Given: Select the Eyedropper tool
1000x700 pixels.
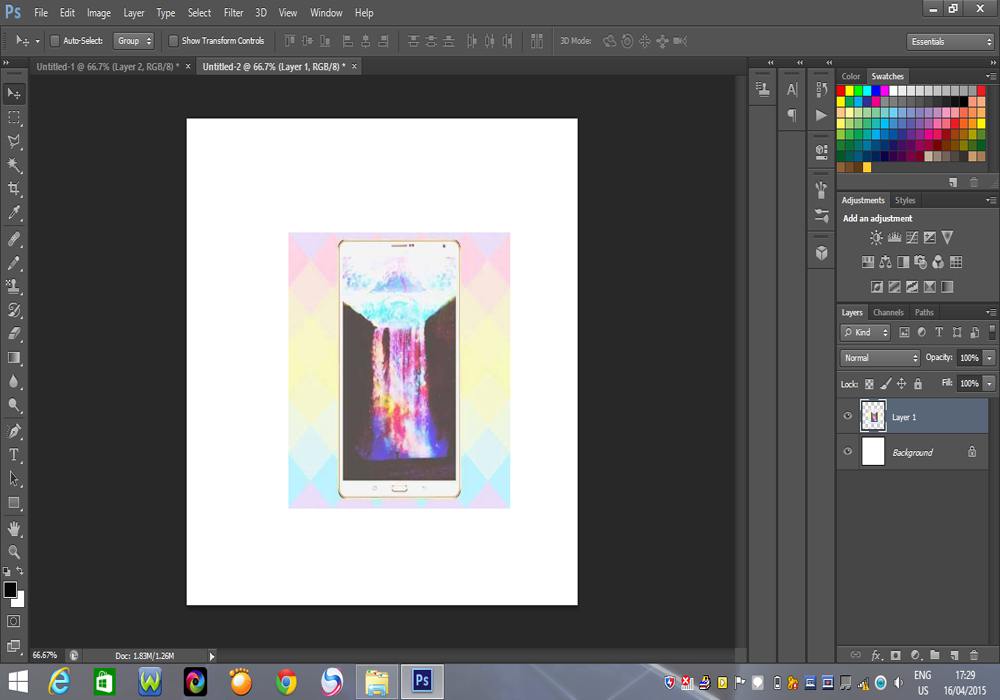Looking at the screenshot, I should pyautogui.click(x=14, y=213).
